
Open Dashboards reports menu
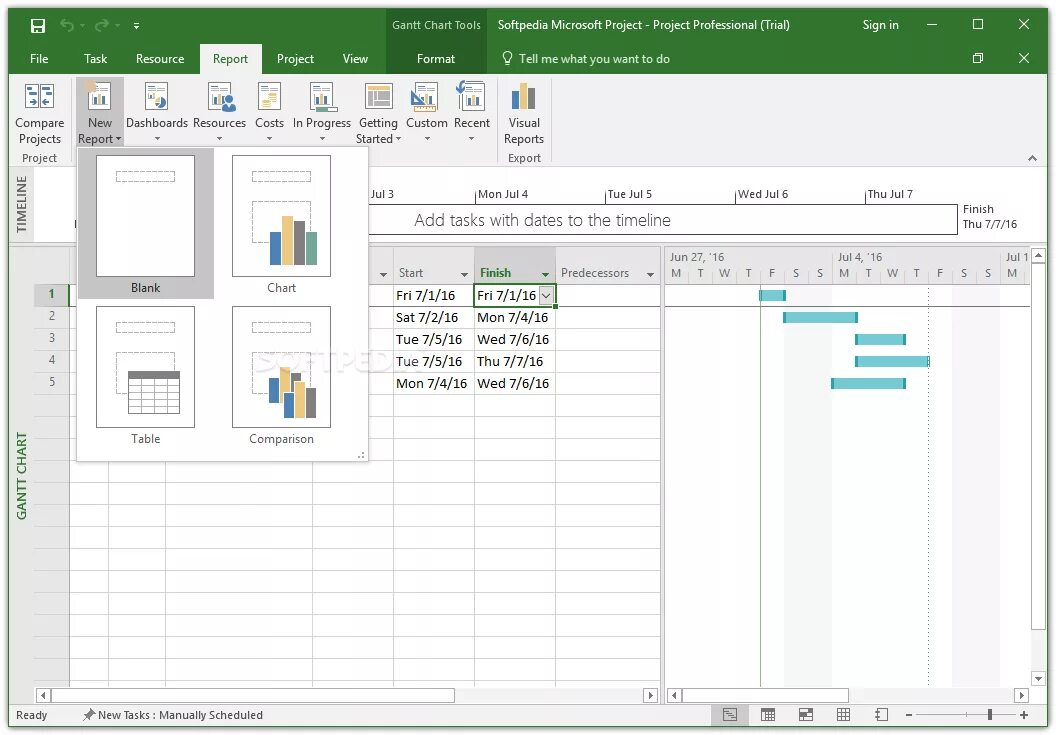[157, 113]
